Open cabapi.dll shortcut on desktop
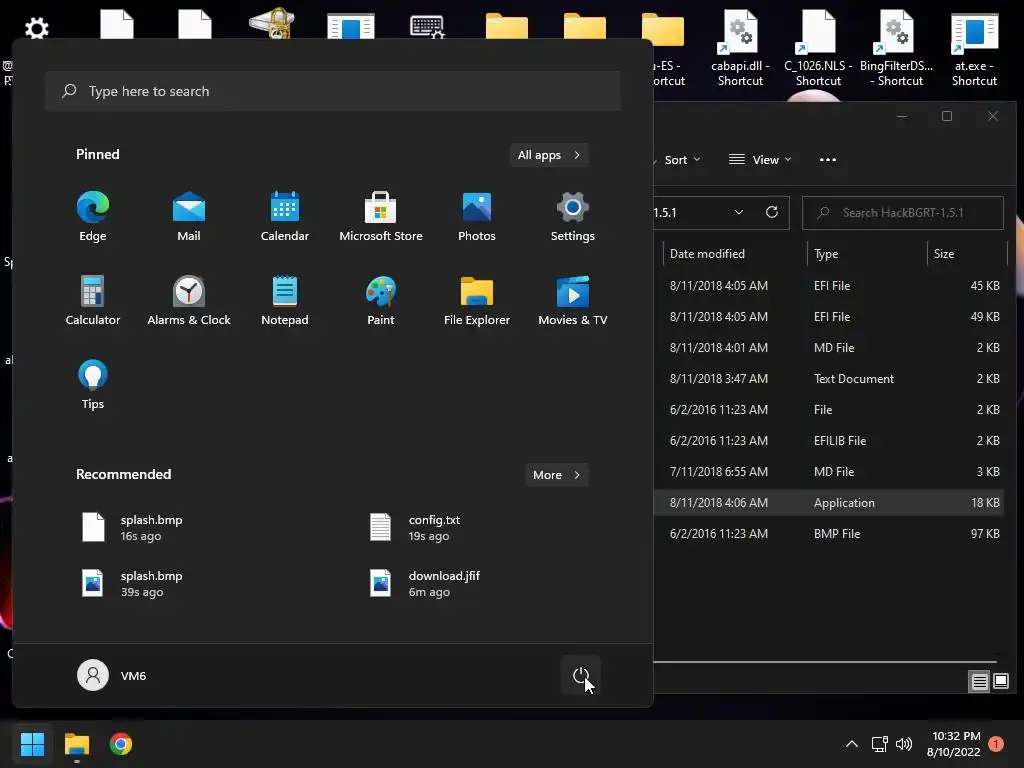This screenshot has width=1024, height=768. tap(740, 49)
